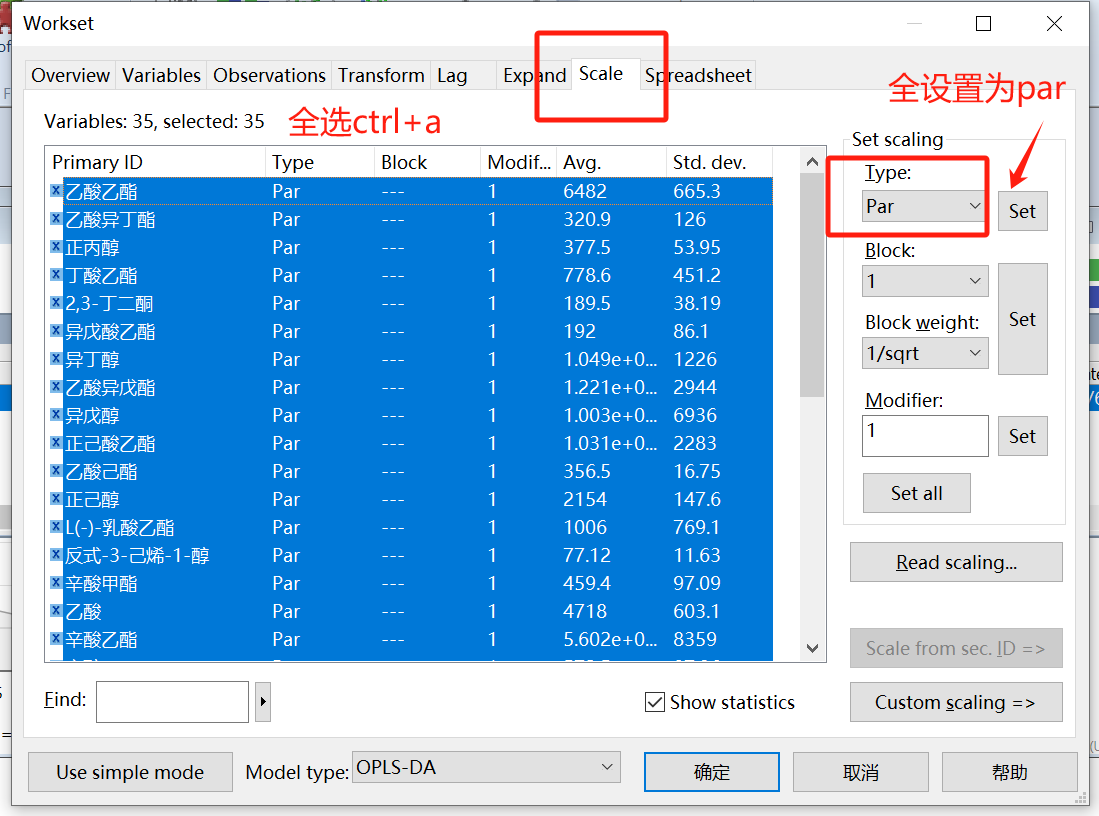Expand the Block number dropdown
The width and height of the screenshot is (1099, 816).
click(924, 281)
